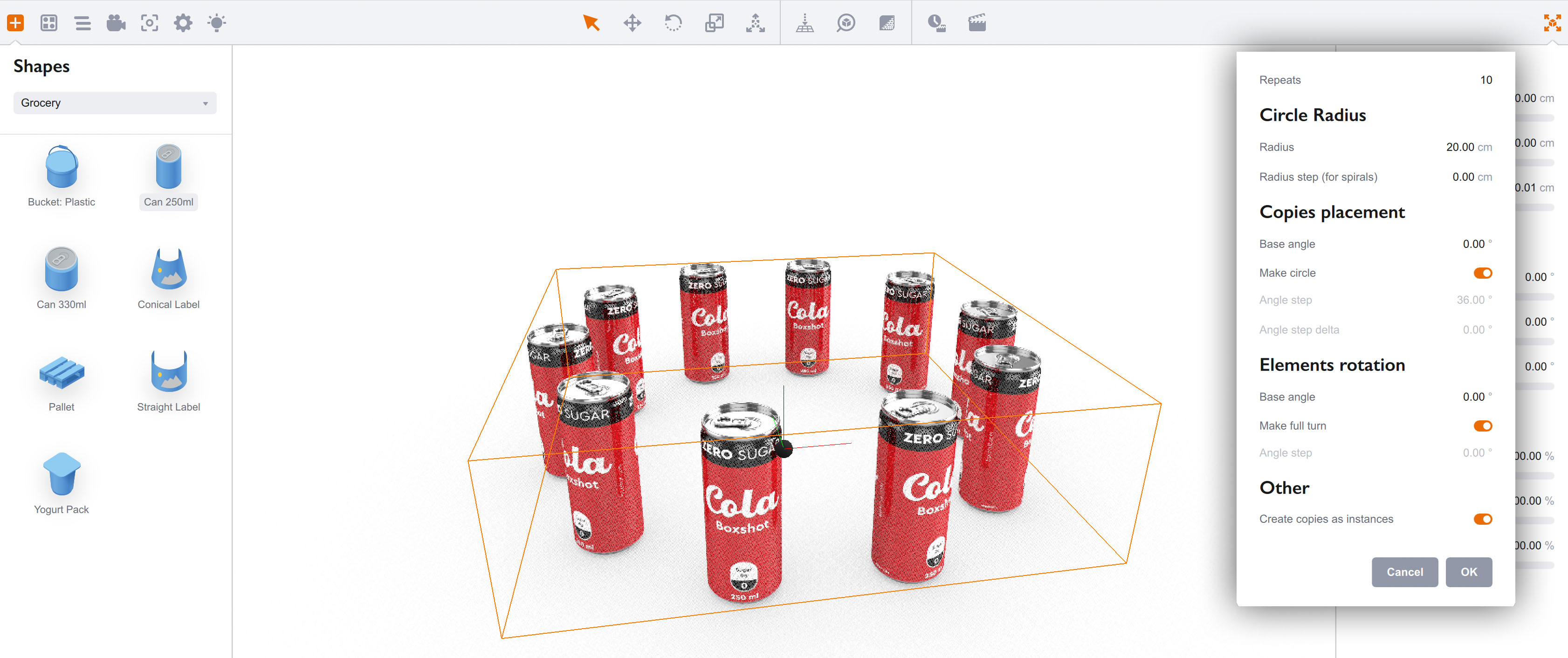Disable Create copies as instances
Screen dimensions: 1568x658
click(1483, 519)
